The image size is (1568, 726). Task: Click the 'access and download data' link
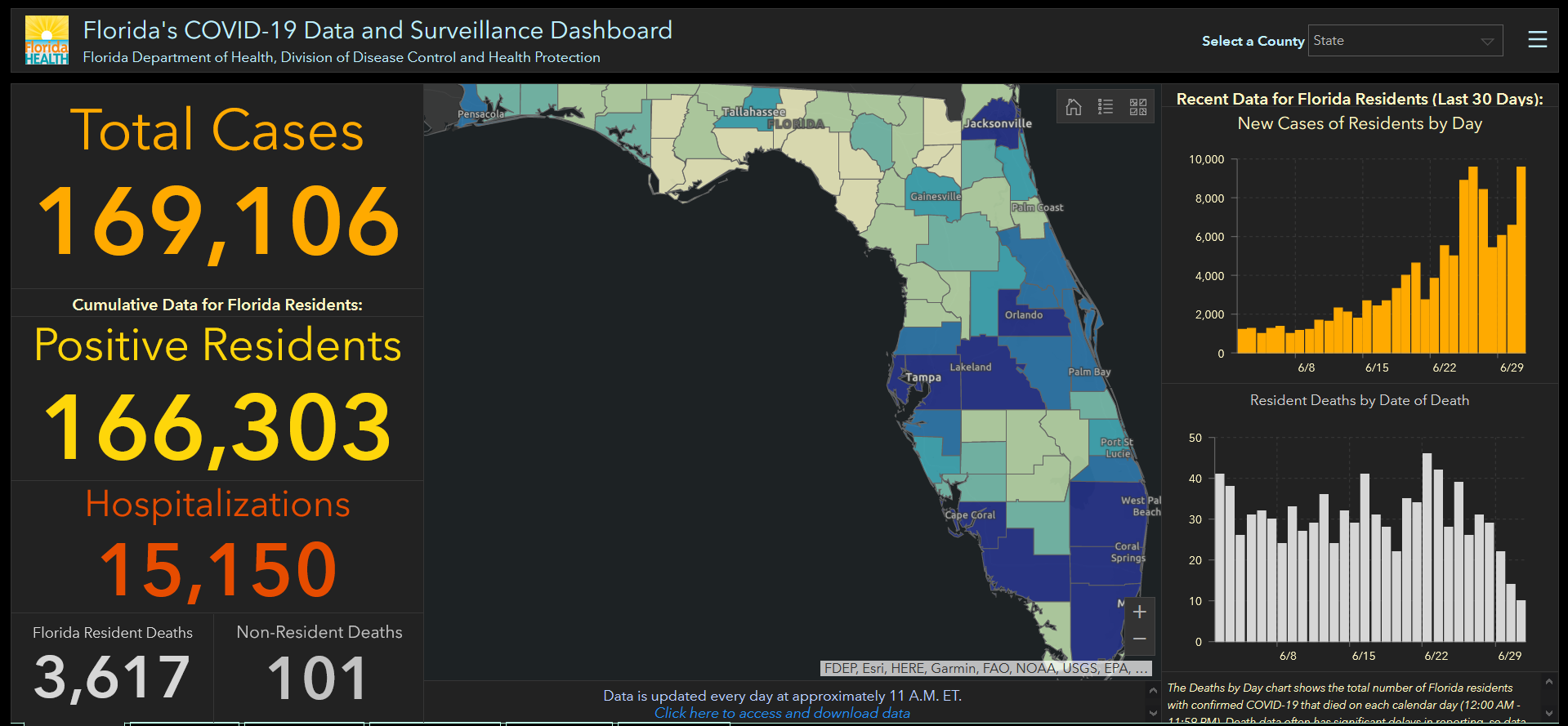coord(782,713)
